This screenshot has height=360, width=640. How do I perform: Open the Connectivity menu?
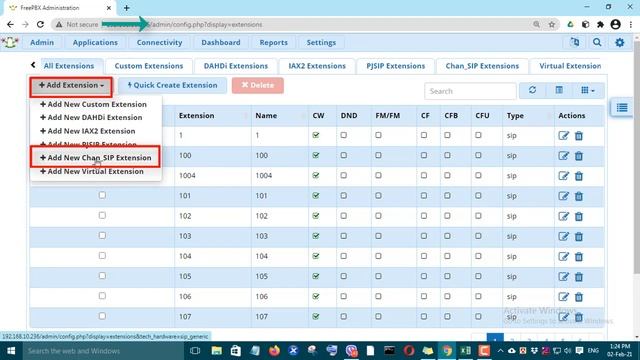click(x=160, y=42)
